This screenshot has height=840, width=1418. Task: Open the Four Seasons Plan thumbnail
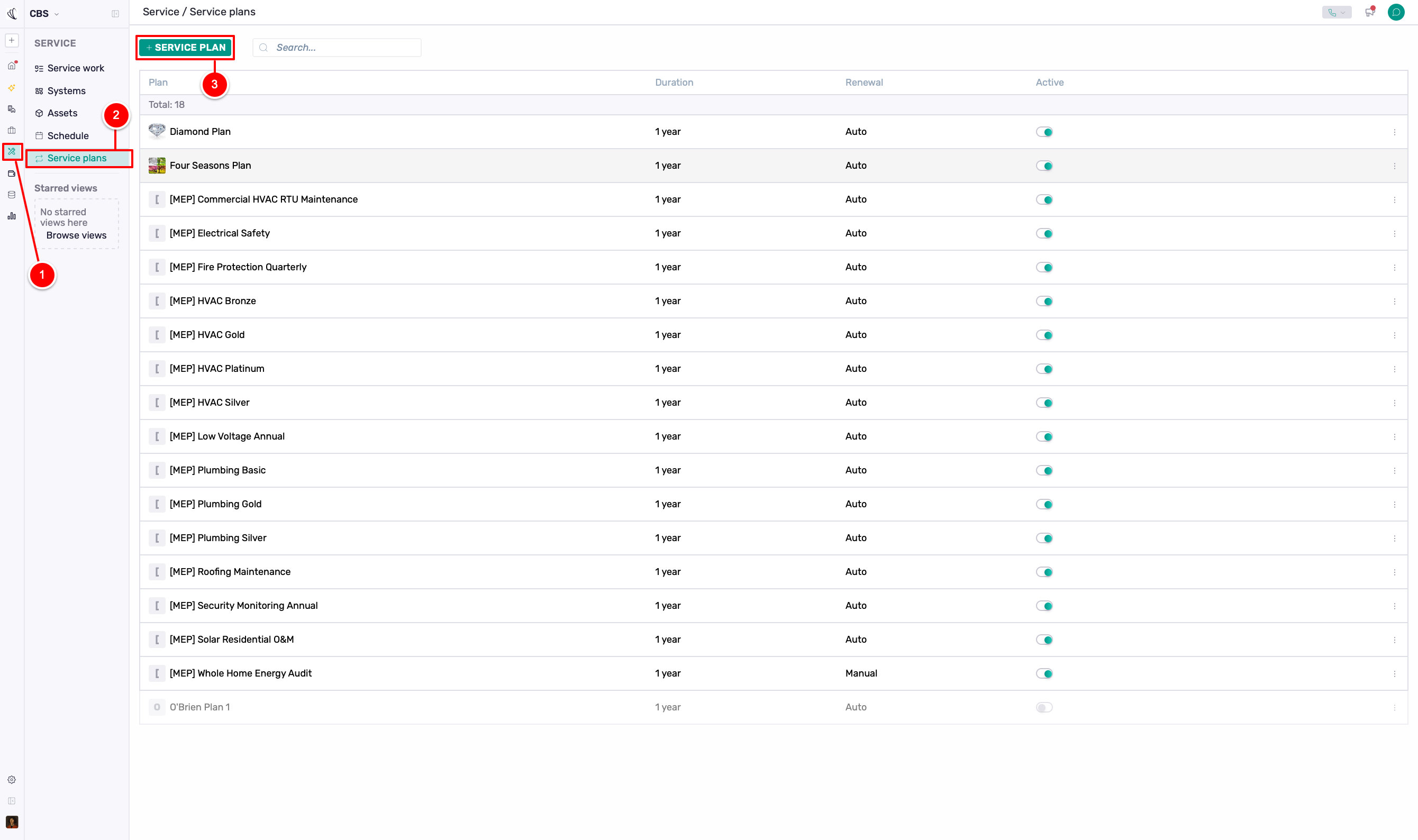coord(157,165)
